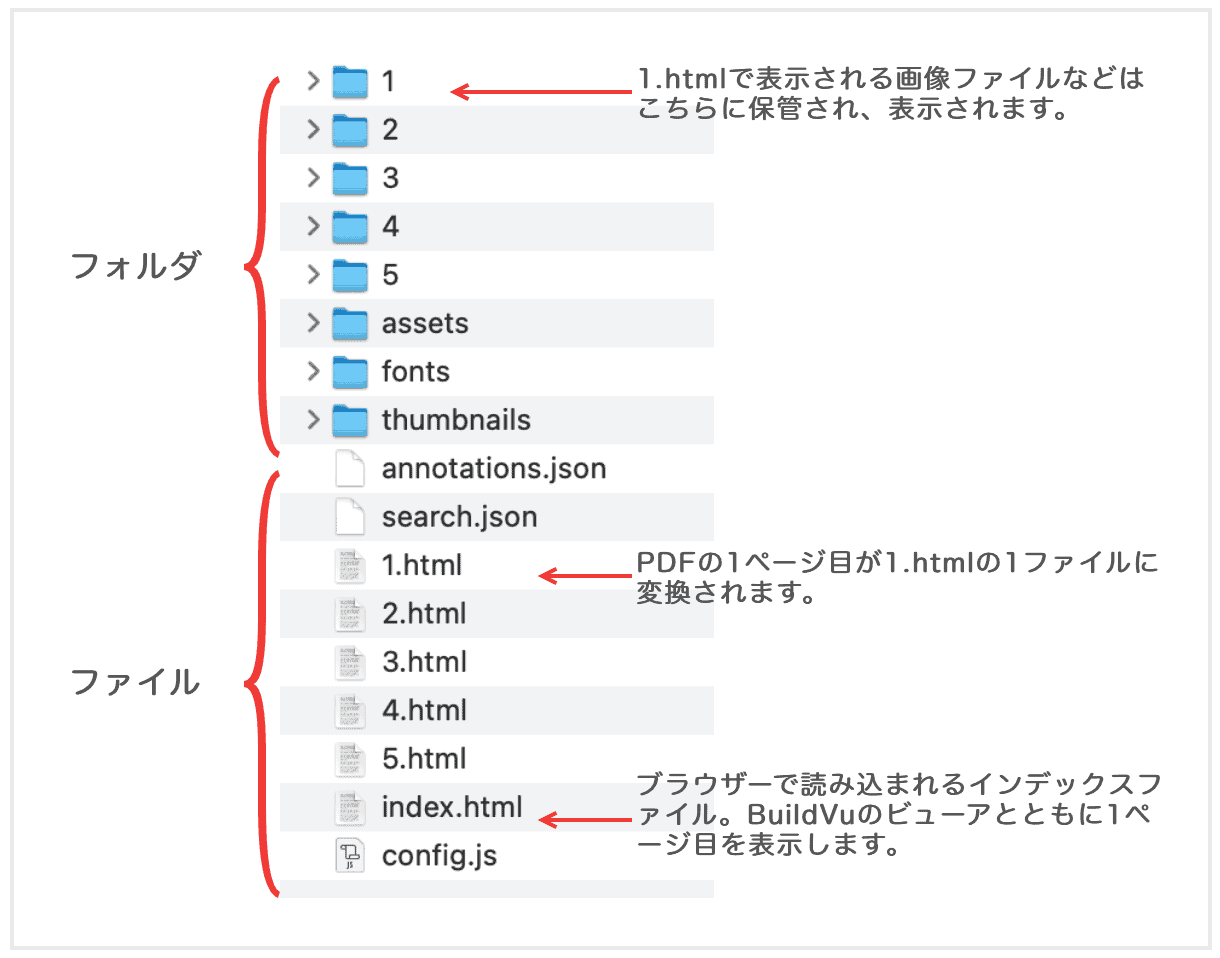Expand the fonts folder chevron
1220x958 pixels.
[x=313, y=371]
